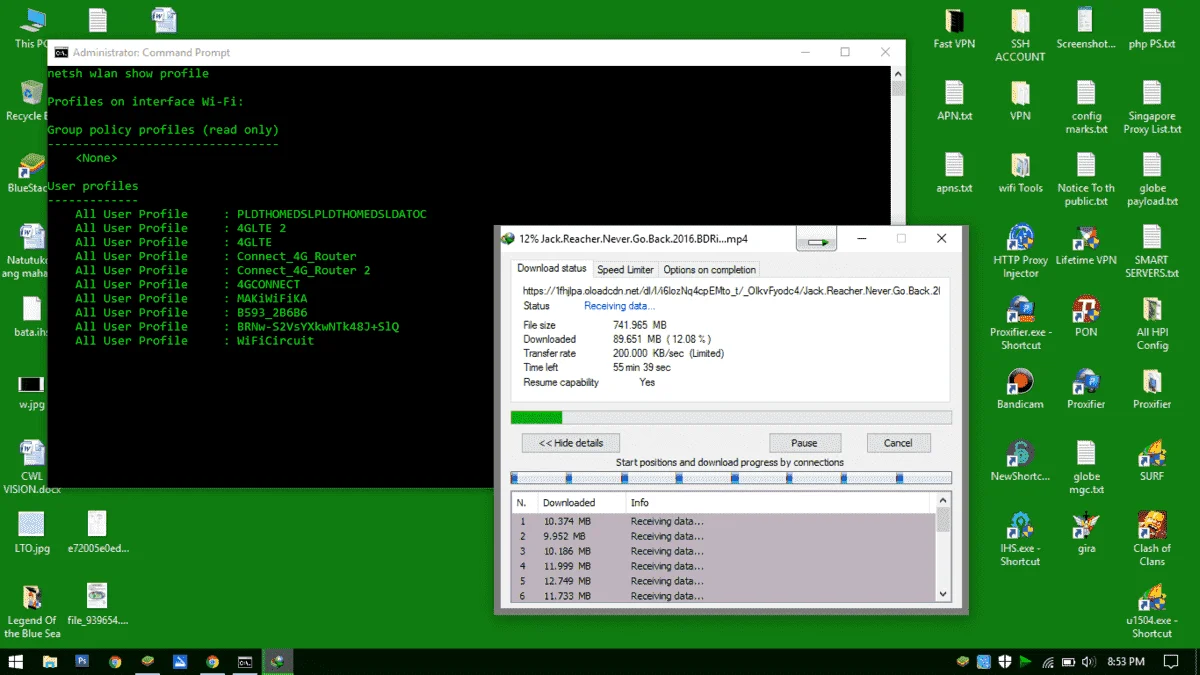Launch IHS.exe - Shortcut icon
This screenshot has height=675, width=1200.
(1020, 540)
